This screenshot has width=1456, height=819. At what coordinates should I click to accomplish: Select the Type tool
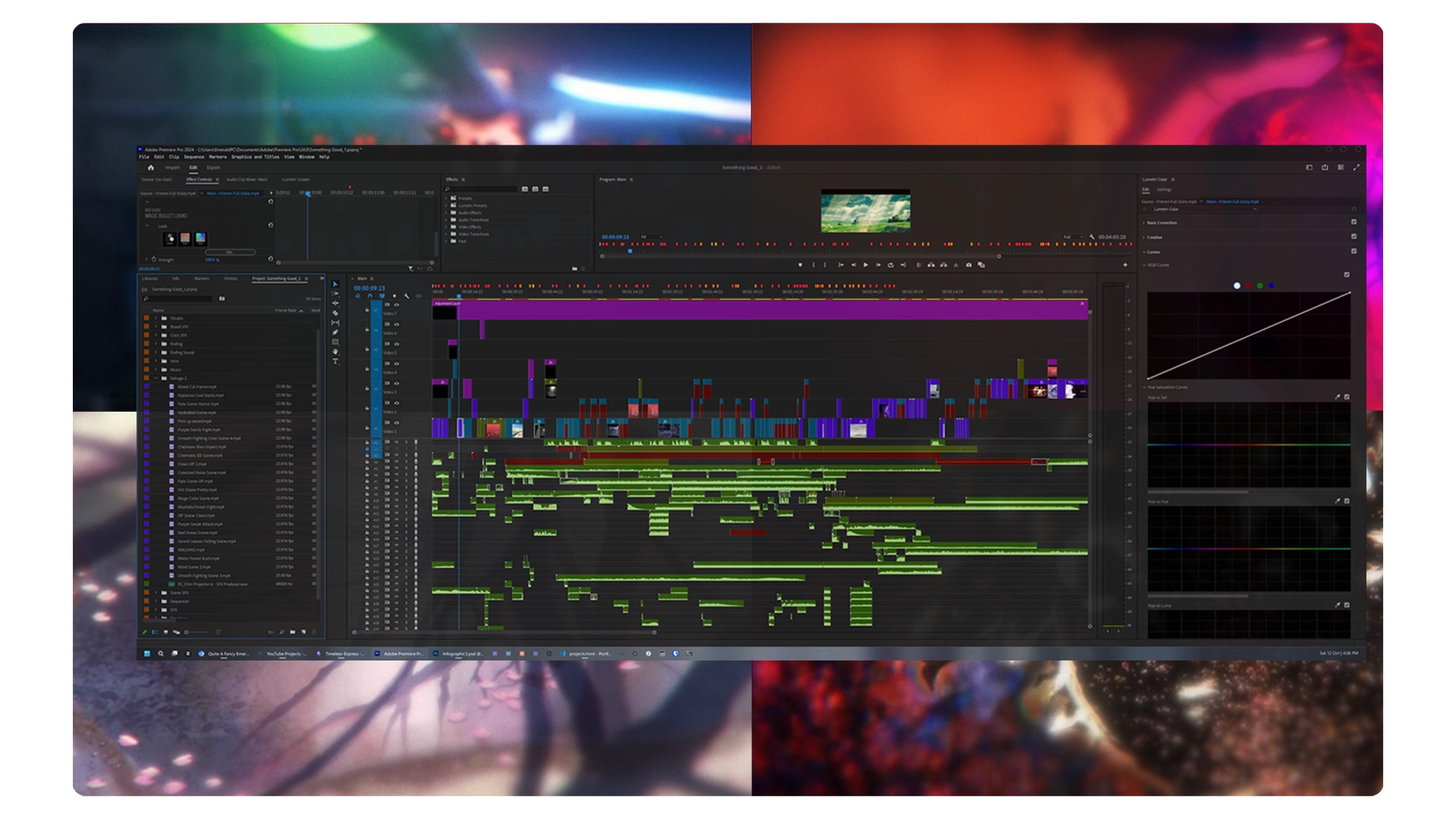335,362
